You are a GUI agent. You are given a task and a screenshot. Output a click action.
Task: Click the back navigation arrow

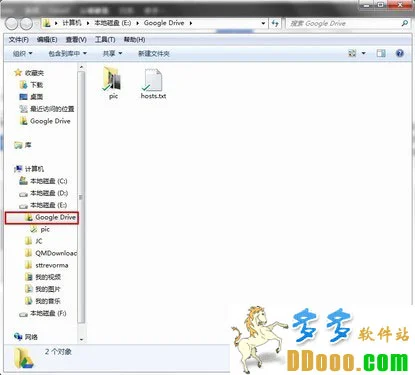[12, 24]
